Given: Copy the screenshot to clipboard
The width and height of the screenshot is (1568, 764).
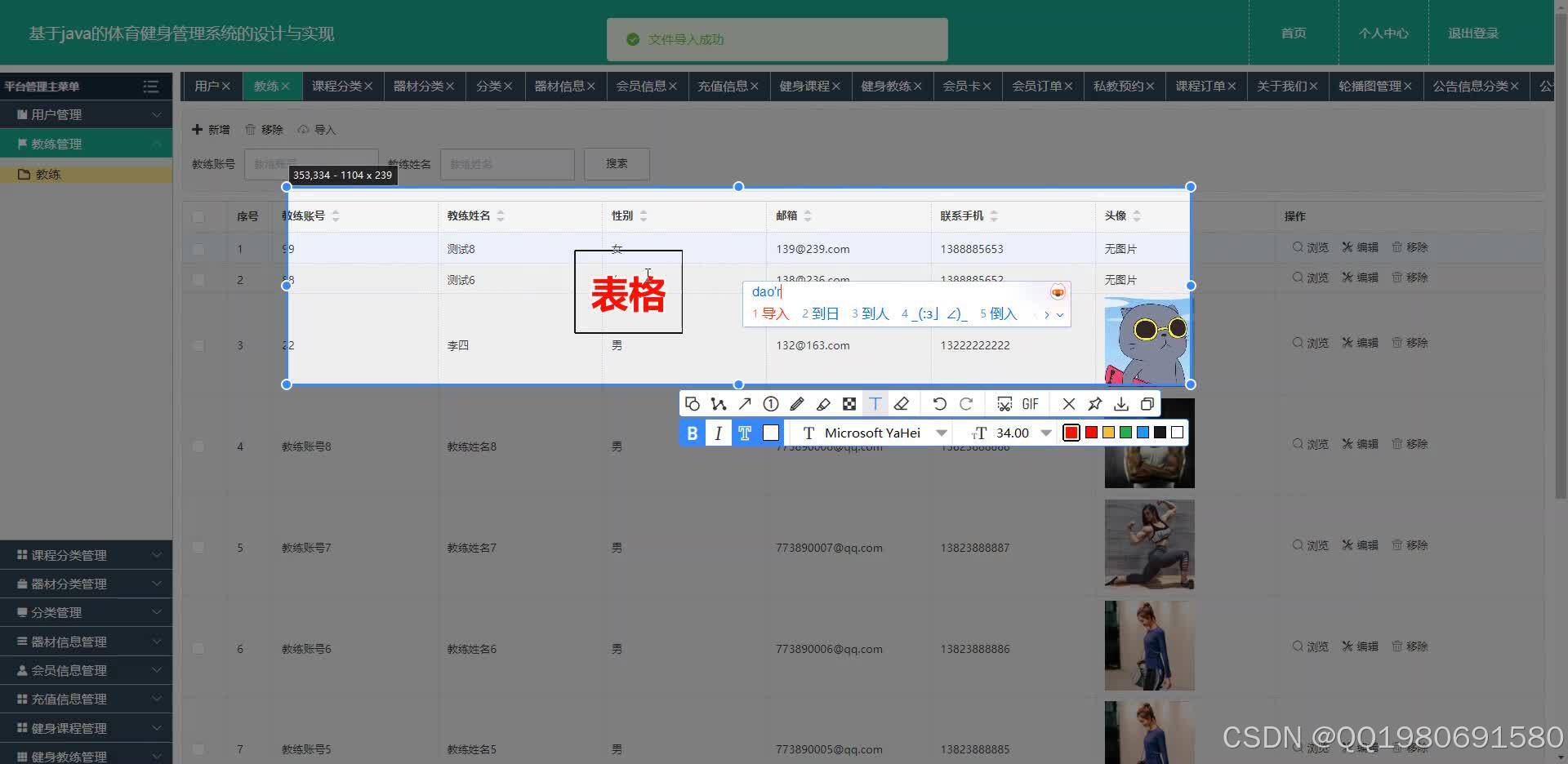Looking at the screenshot, I should (x=1147, y=403).
